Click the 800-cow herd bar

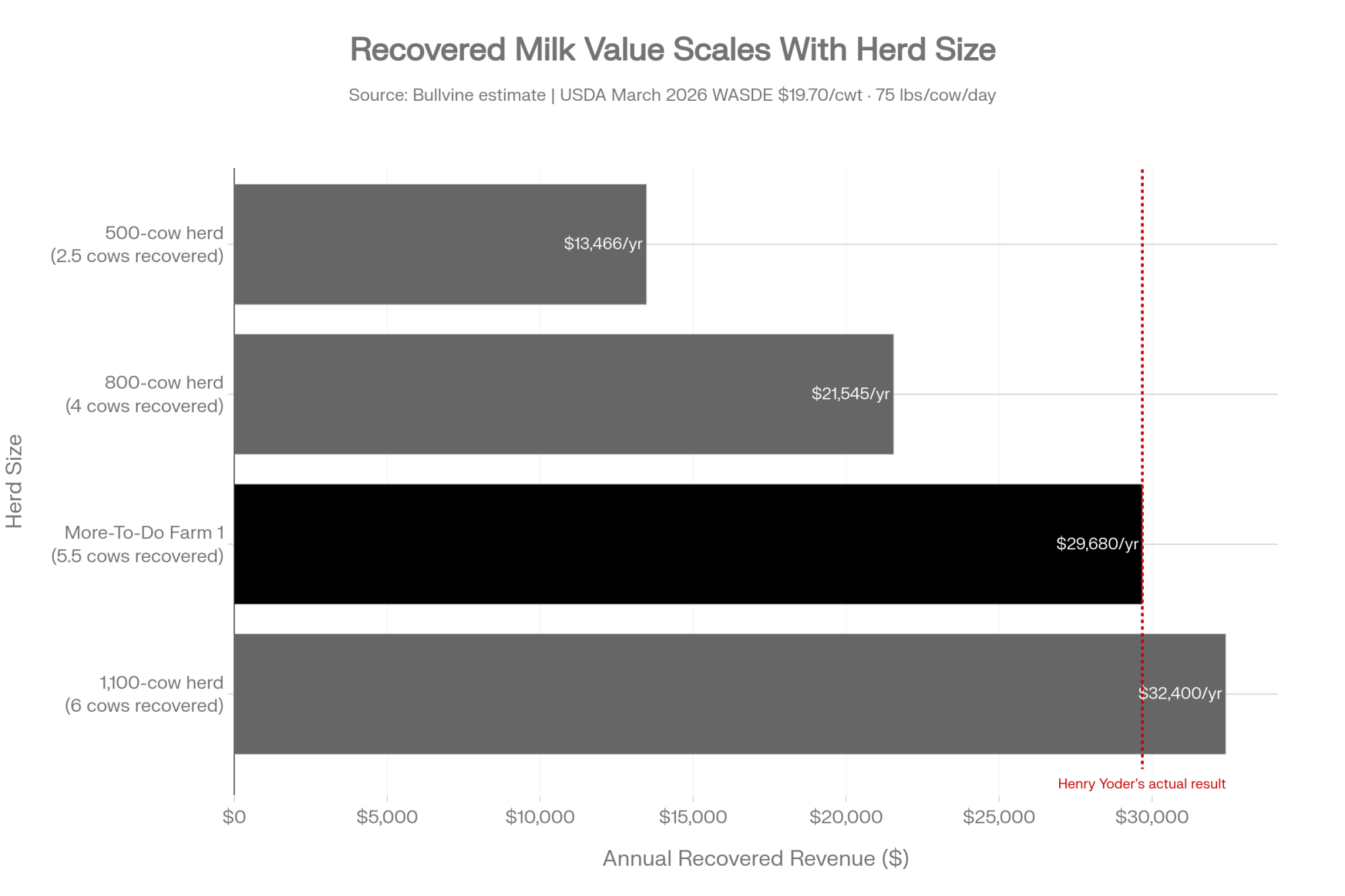(x=564, y=394)
